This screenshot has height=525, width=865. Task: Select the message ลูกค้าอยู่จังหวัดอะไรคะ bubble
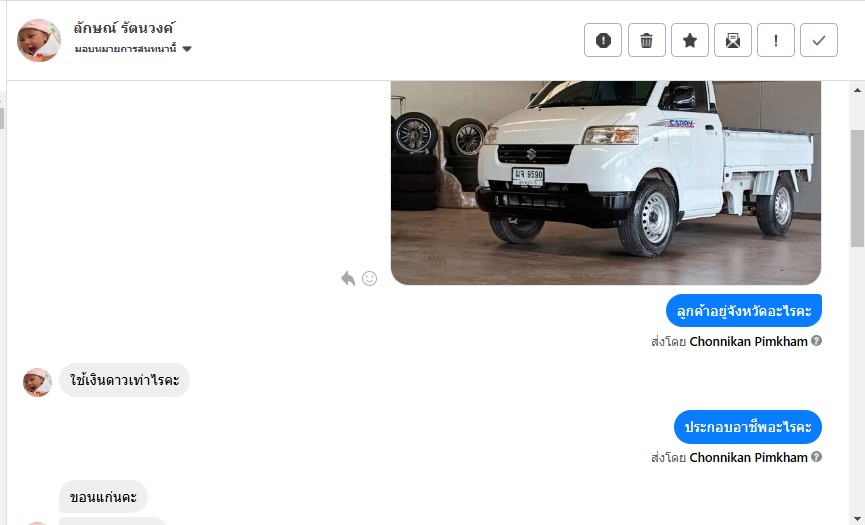(x=744, y=310)
